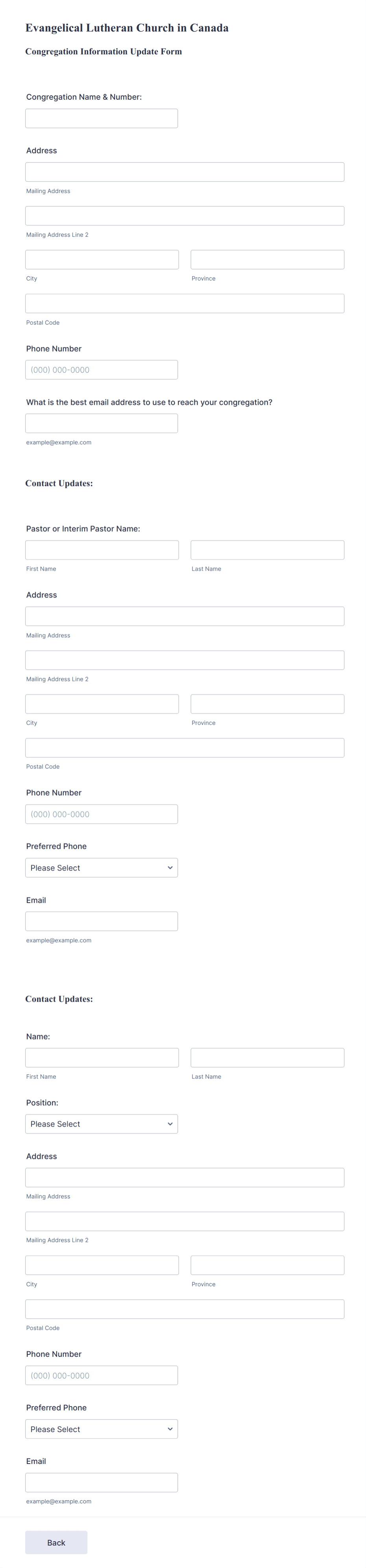
Task: Select the Province field next to City
Action: pyautogui.click(x=267, y=259)
